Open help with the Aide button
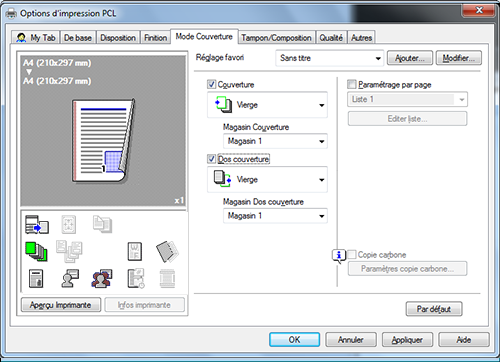The image size is (500, 362). [x=464, y=340]
